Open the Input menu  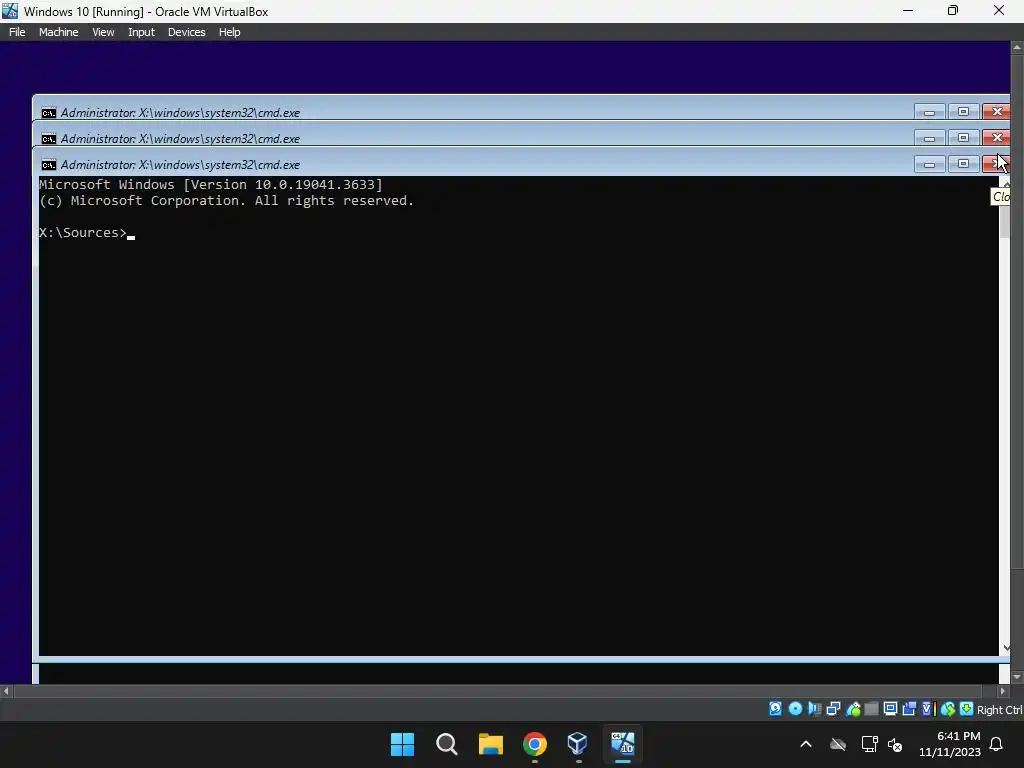141,32
